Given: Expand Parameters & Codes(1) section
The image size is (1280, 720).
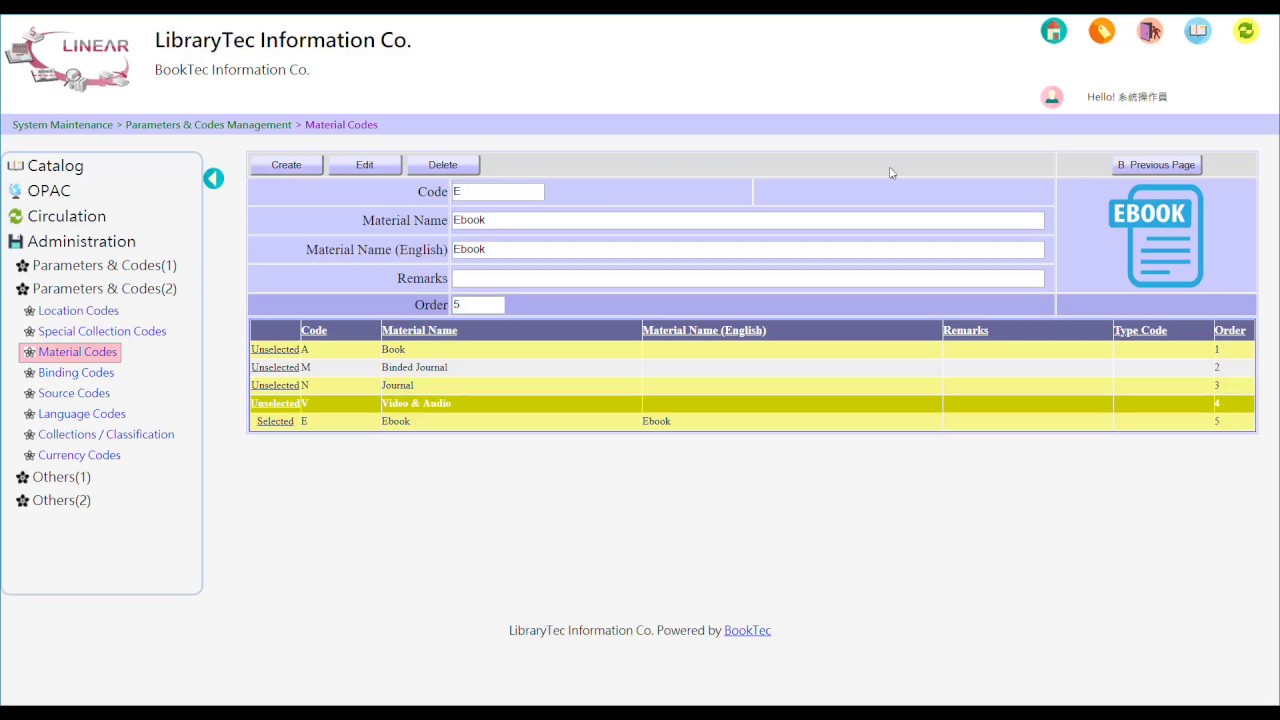Looking at the screenshot, I should [105, 266].
